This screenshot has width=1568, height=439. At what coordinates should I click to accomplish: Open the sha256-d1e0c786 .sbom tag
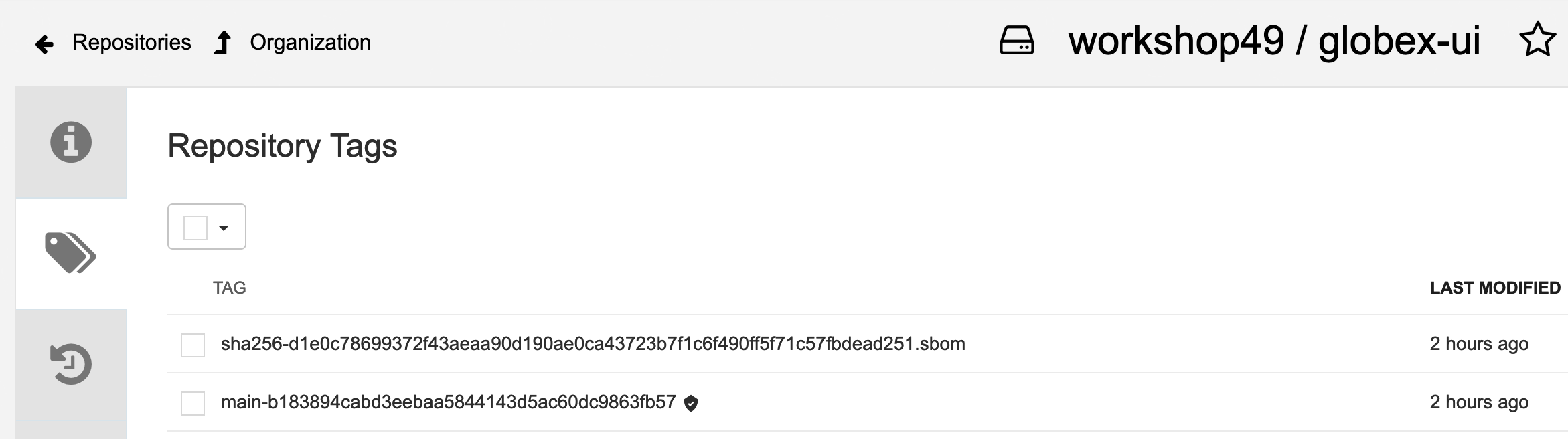[593, 344]
